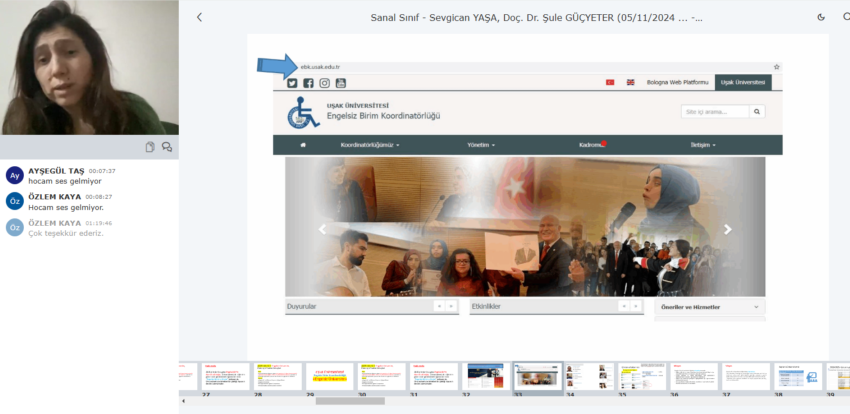The image size is (850, 414).
Task: Click the YouTube icon on the slide
Action: pos(340,83)
